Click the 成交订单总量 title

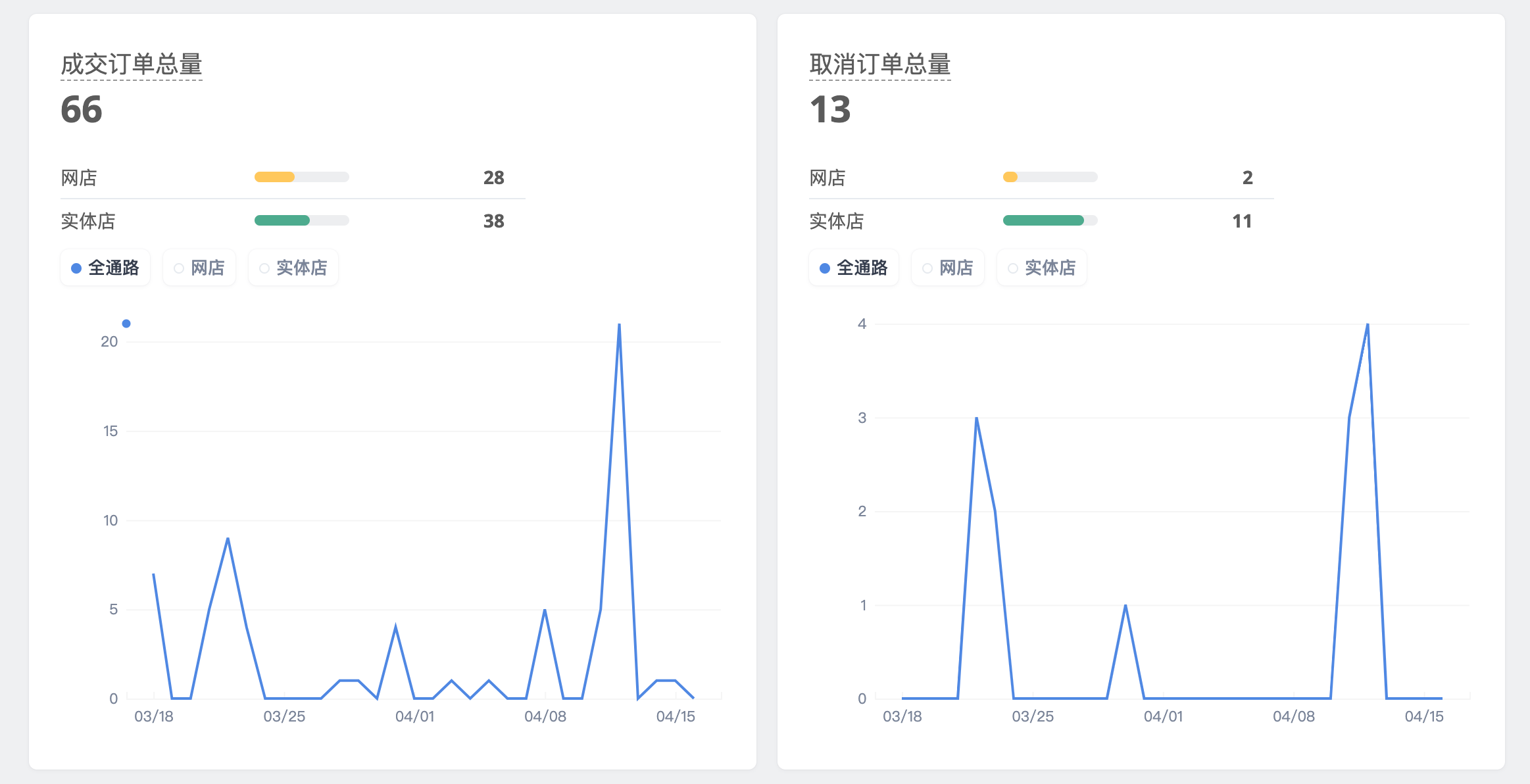tap(132, 64)
